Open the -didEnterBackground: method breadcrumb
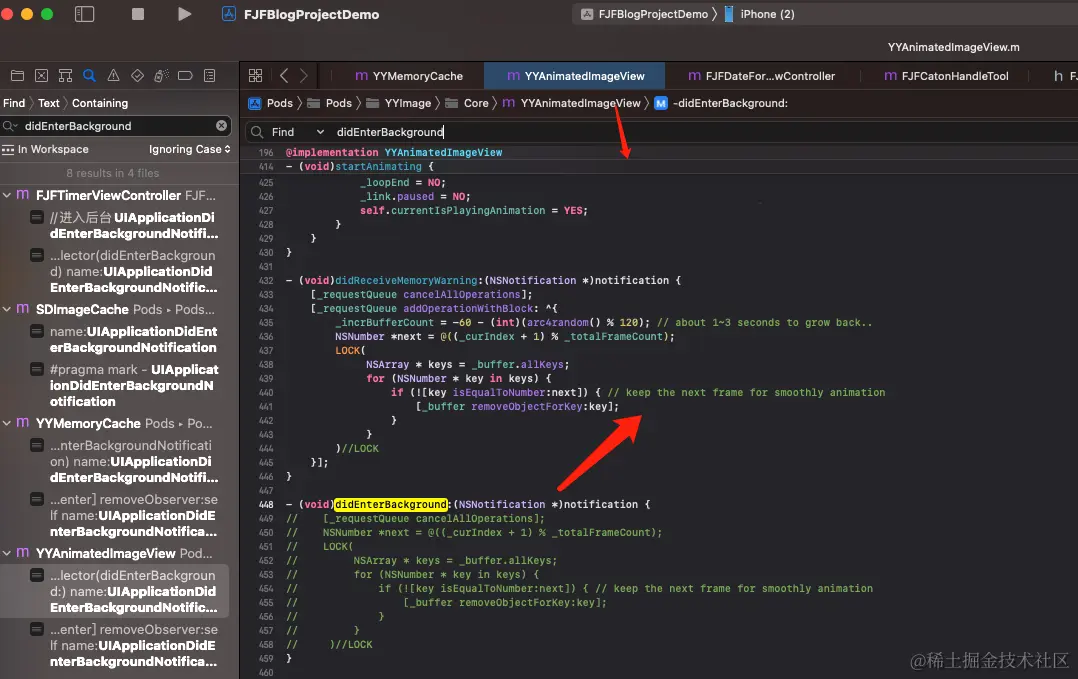 pos(721,103)
